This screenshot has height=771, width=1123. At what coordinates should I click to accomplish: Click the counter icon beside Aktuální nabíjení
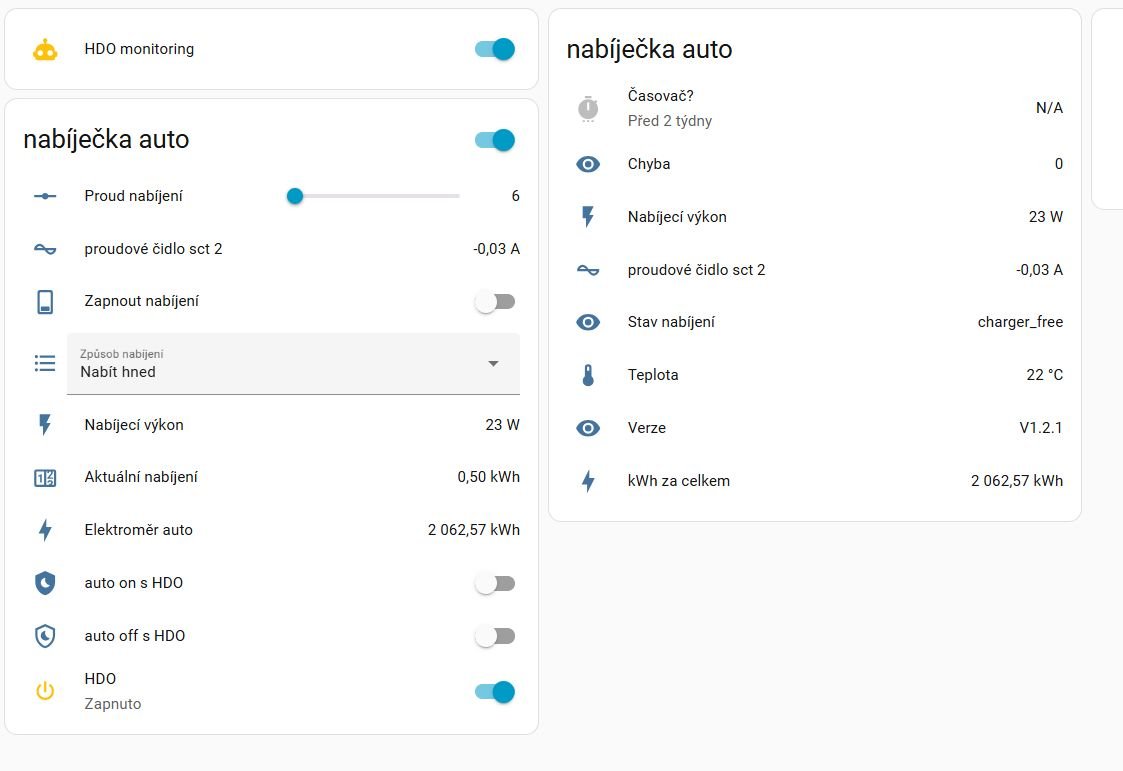(x=45, y=478)
